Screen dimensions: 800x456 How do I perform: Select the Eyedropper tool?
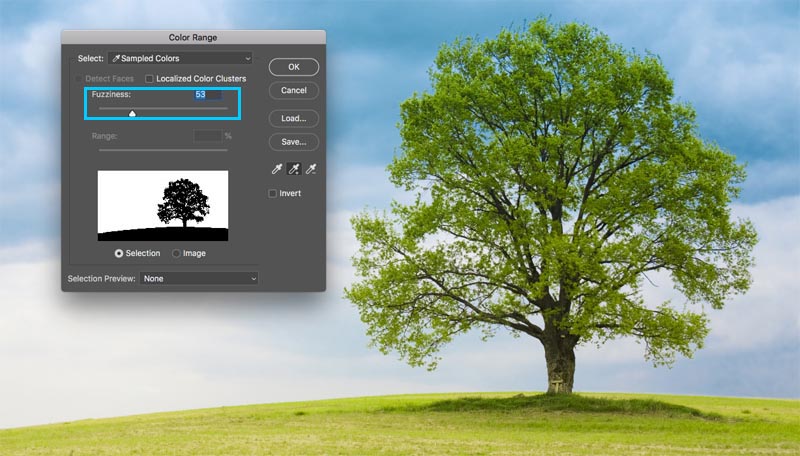[276, 169]
